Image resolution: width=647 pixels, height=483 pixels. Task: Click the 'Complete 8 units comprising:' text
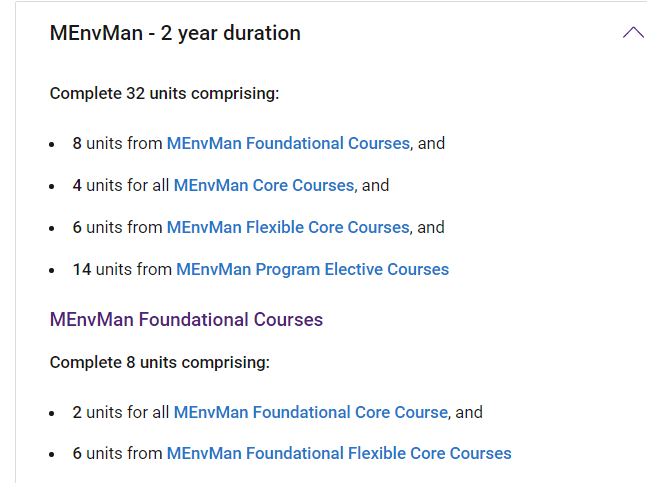160,362
